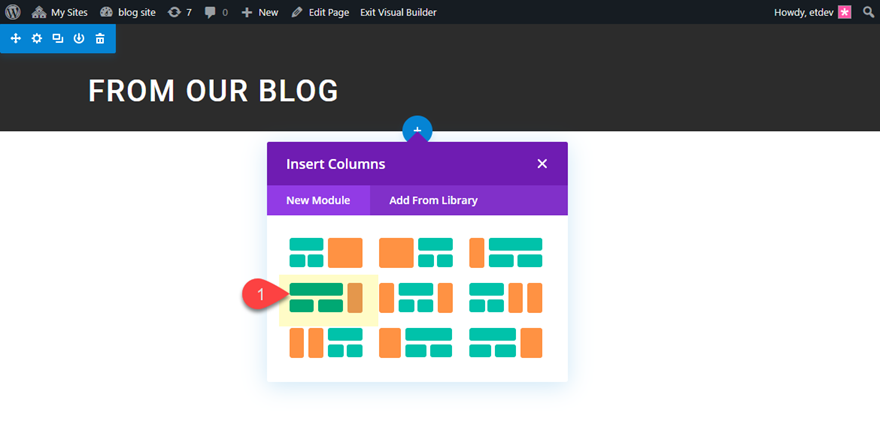
Task: Open the comments bubble in admin bar
Action: 216,12
